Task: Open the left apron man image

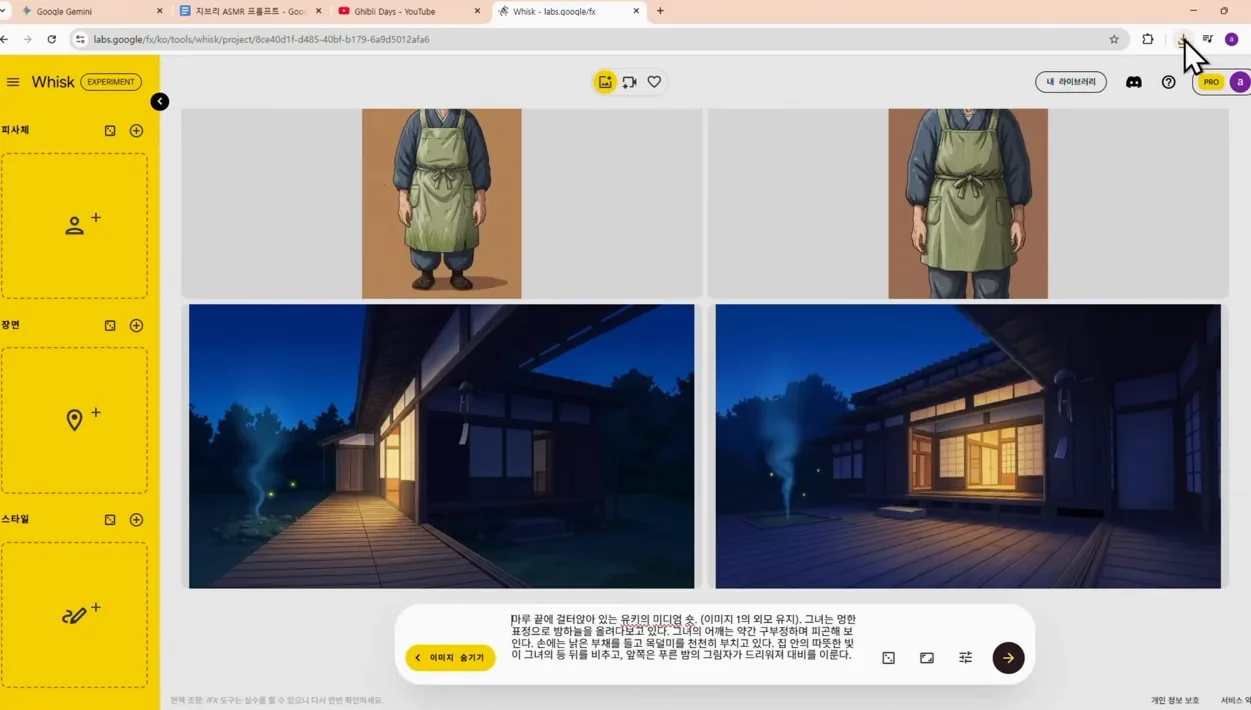Action: (x=441, y=204)
